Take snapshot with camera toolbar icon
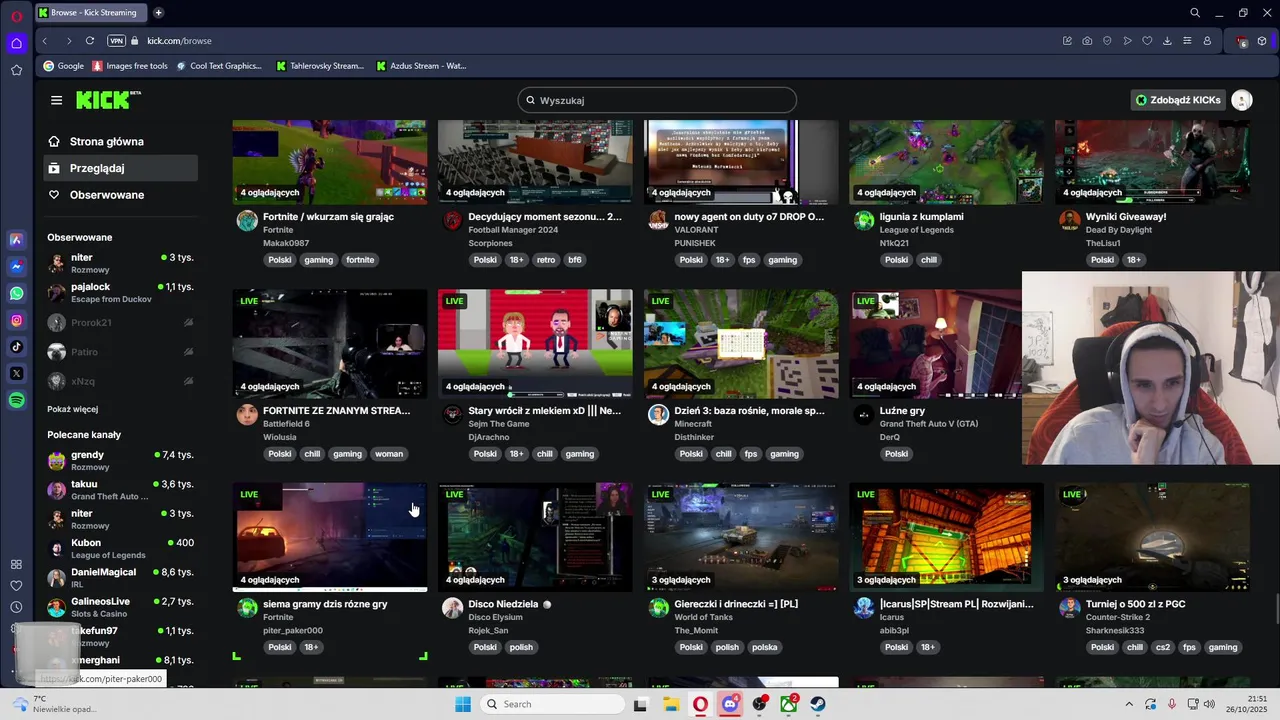Screen dimensions: 1280x720 pyautogui.click(x=1087, y=41)
